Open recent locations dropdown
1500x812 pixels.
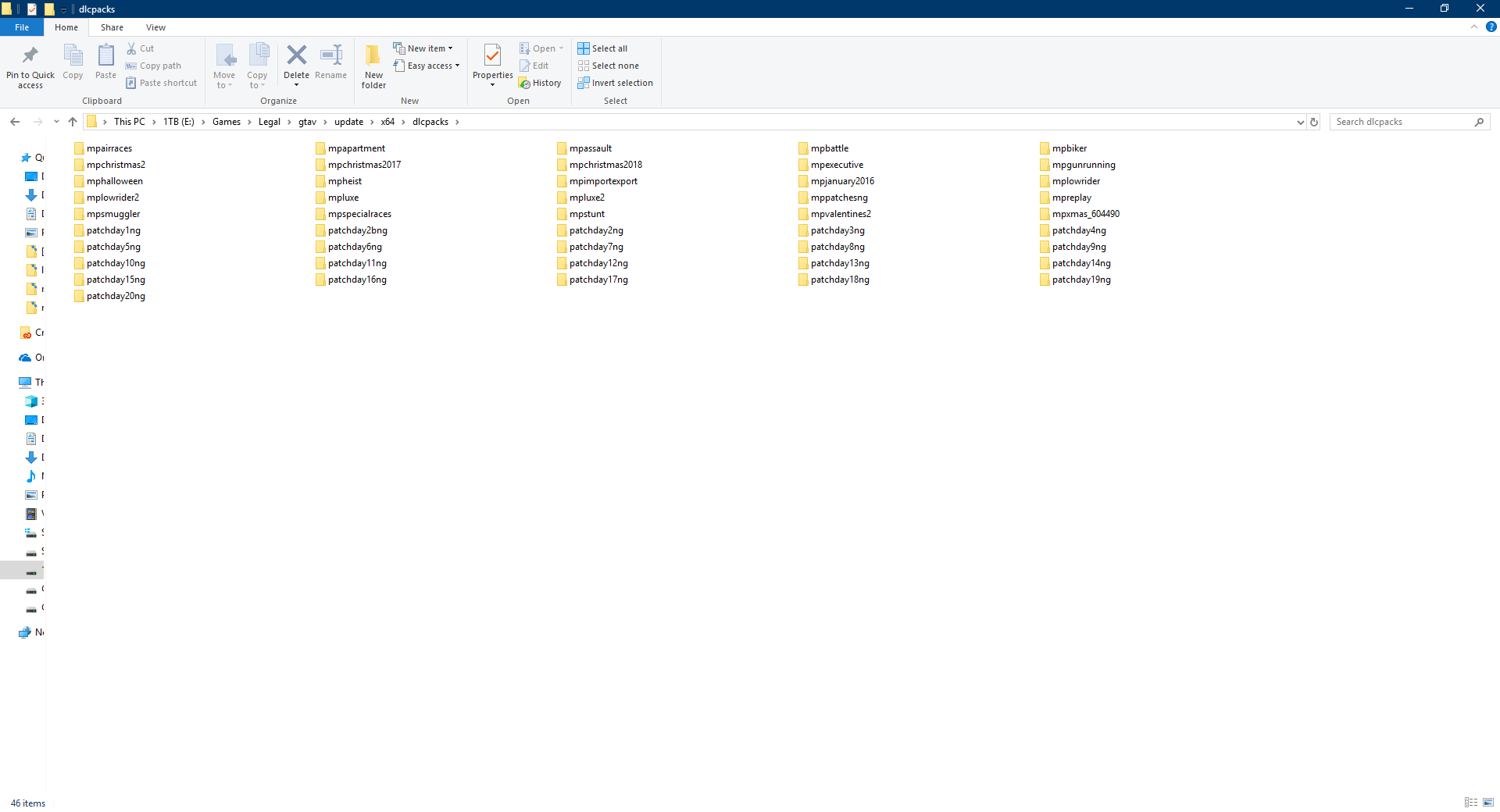pyautogui.click(x=56, y=122)
